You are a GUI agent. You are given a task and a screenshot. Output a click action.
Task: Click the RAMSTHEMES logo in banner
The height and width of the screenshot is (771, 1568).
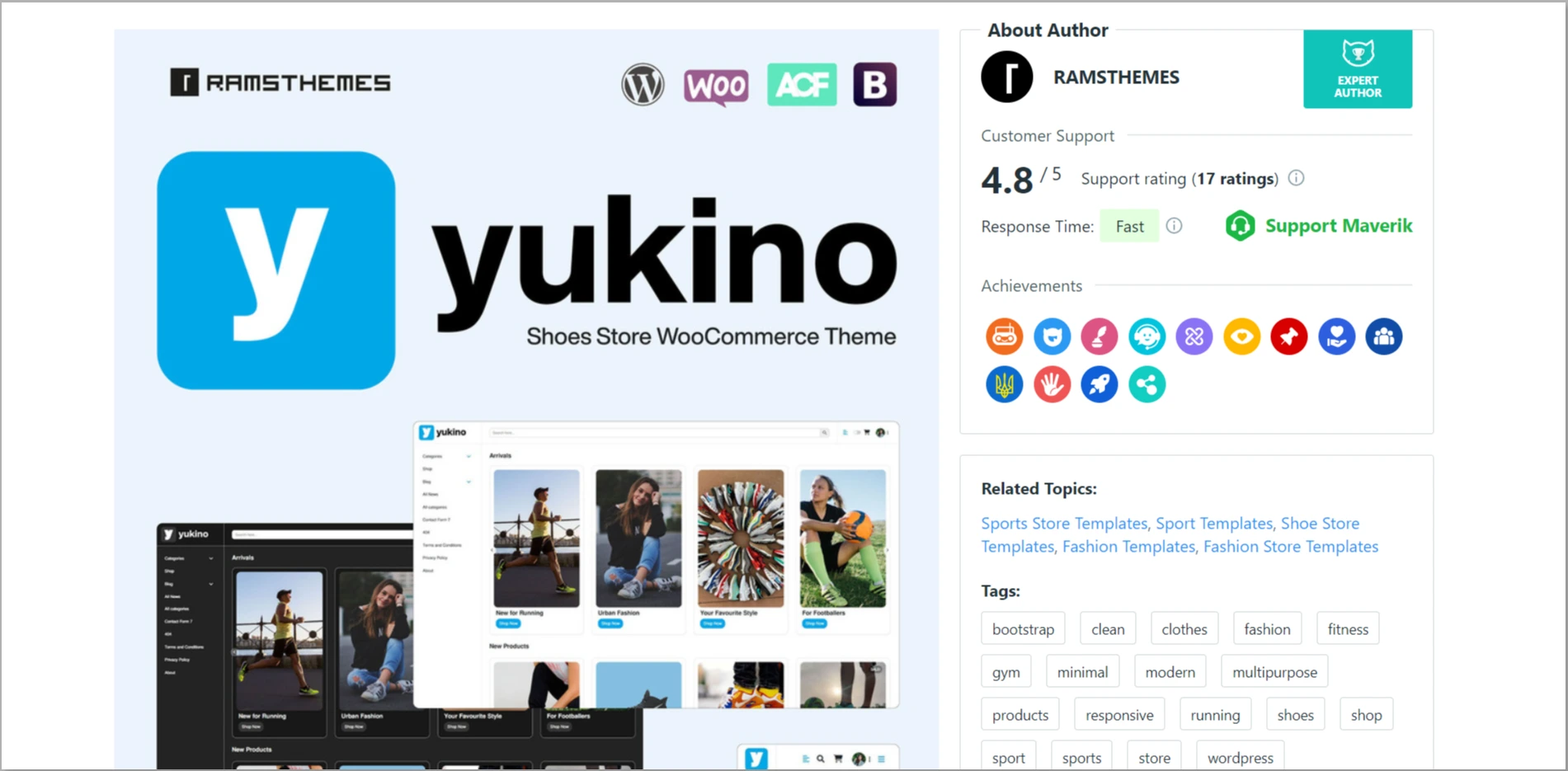click(280, 82)
